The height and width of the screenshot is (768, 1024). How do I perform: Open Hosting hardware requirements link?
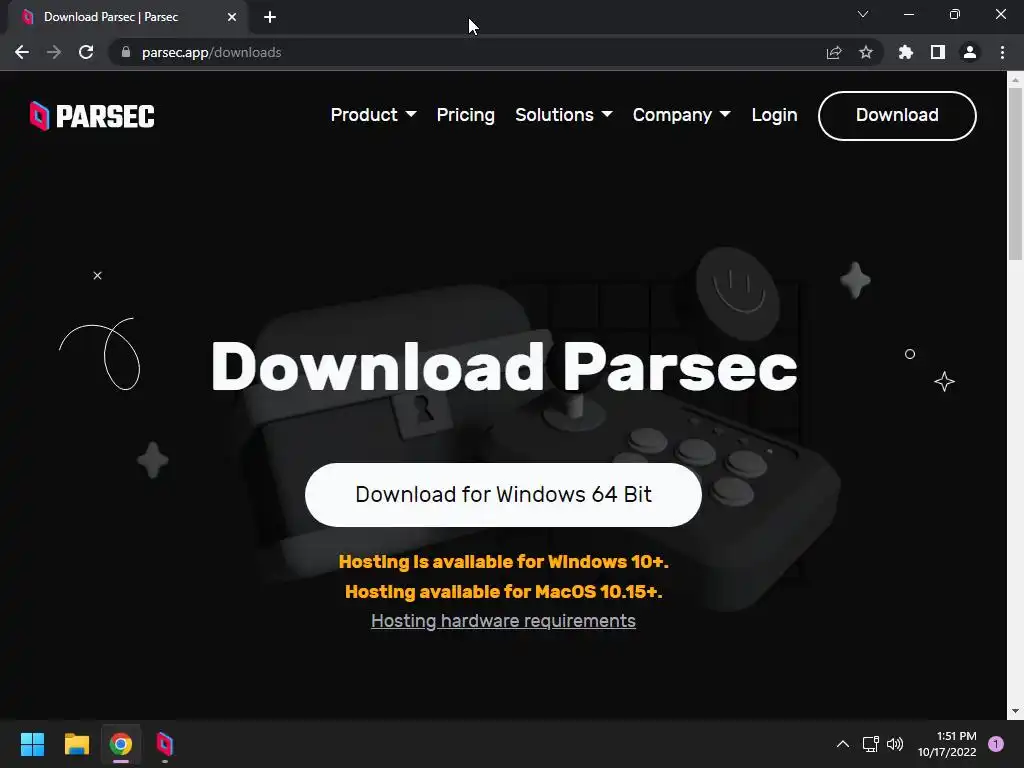coord(504,620)
